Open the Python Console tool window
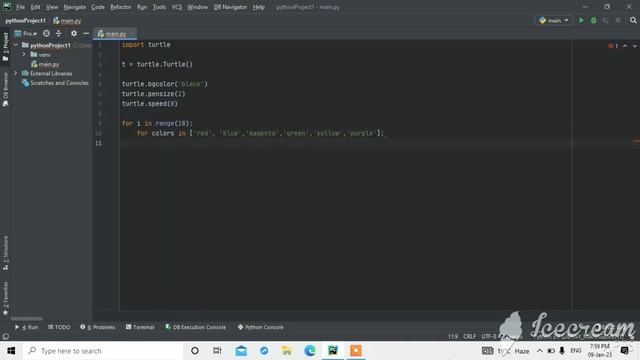640x360 pixels. coord(260,327)
